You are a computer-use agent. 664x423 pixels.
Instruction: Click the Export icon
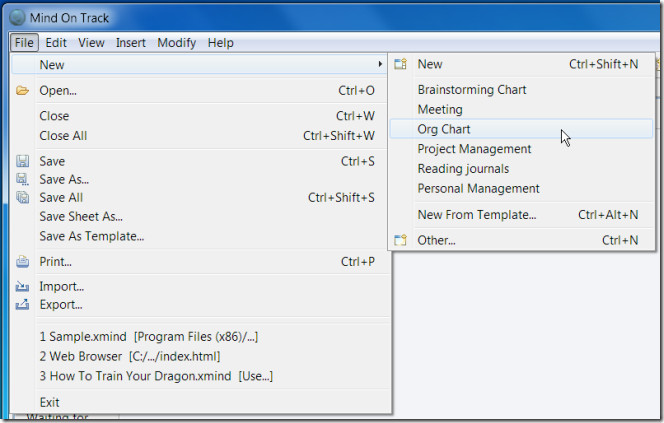[x=22, y=304]
